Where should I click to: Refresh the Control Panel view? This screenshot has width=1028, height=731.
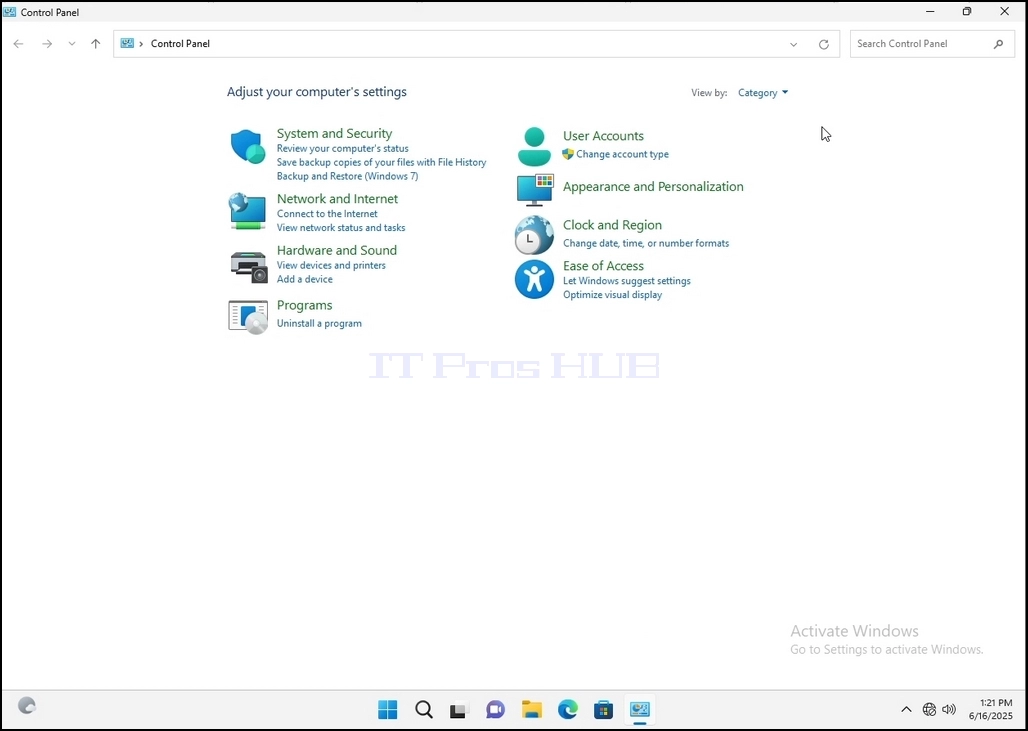click(x=823, y=44)
